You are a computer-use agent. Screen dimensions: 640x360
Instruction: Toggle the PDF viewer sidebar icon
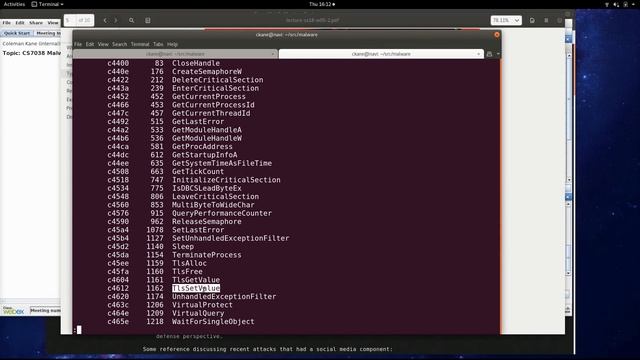[148, 20]
